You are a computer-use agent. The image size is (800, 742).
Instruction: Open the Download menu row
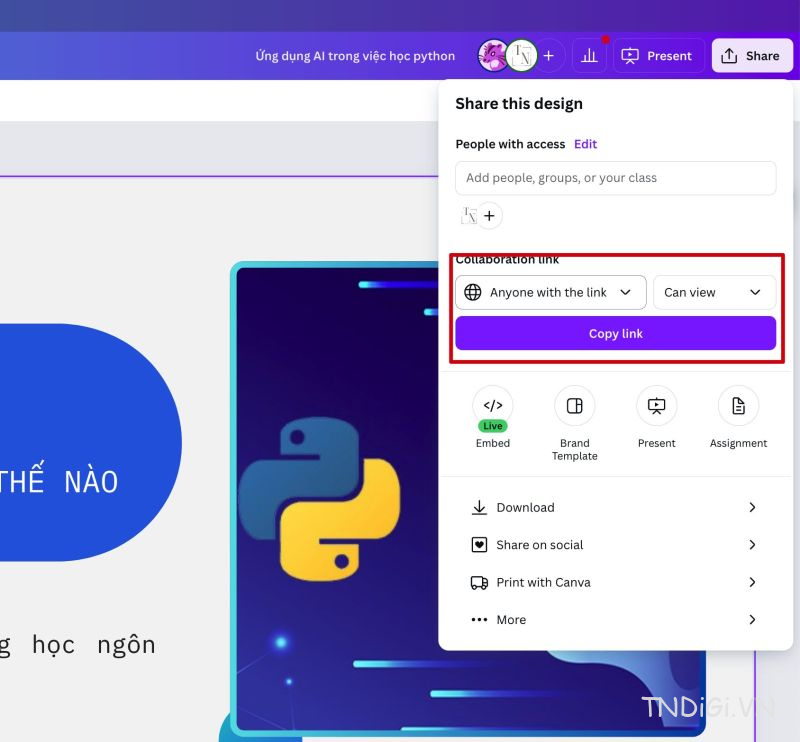click(x=614, y=507)
